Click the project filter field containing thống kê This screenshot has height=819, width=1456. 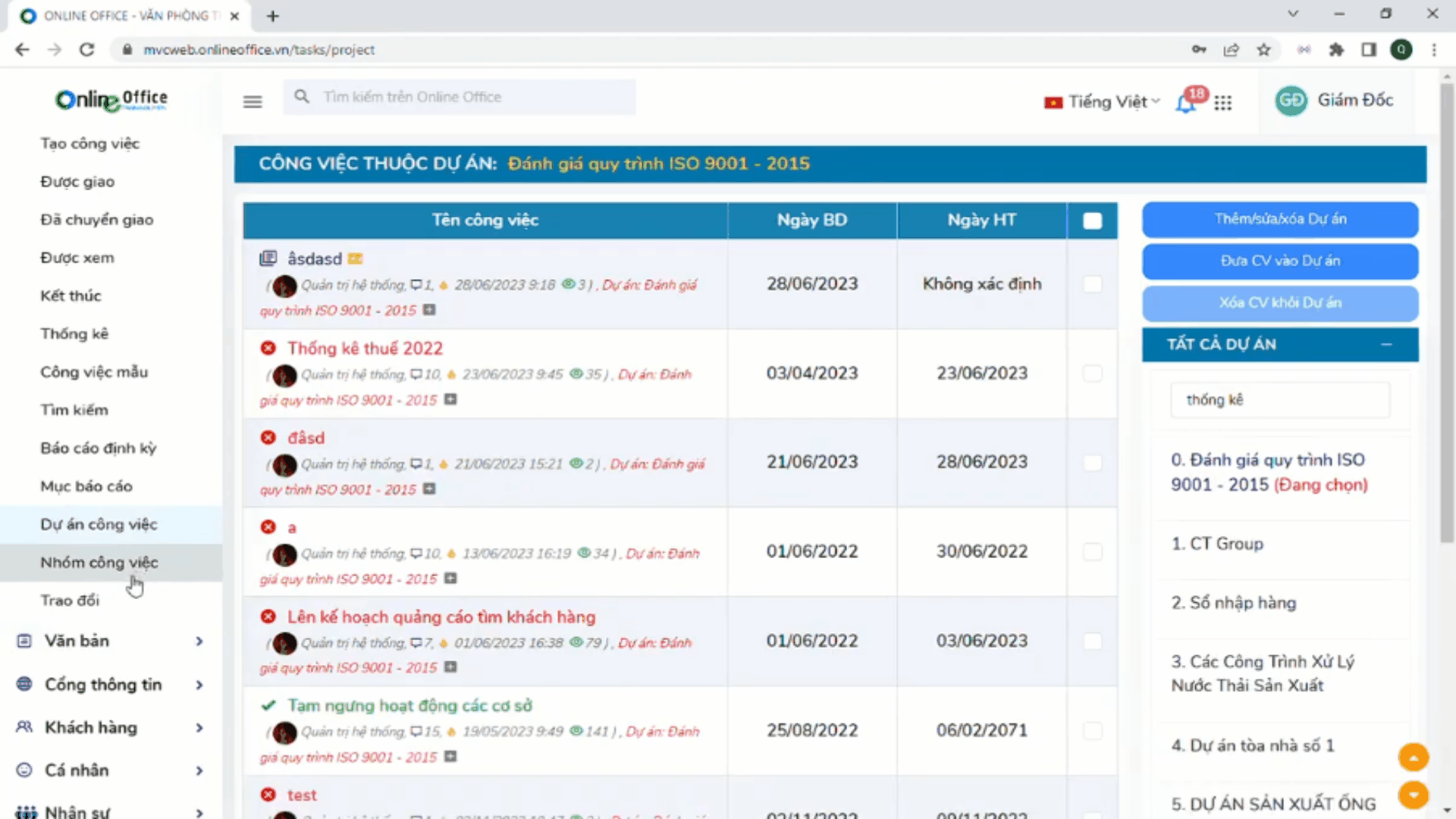click(x=1280, y=400)
